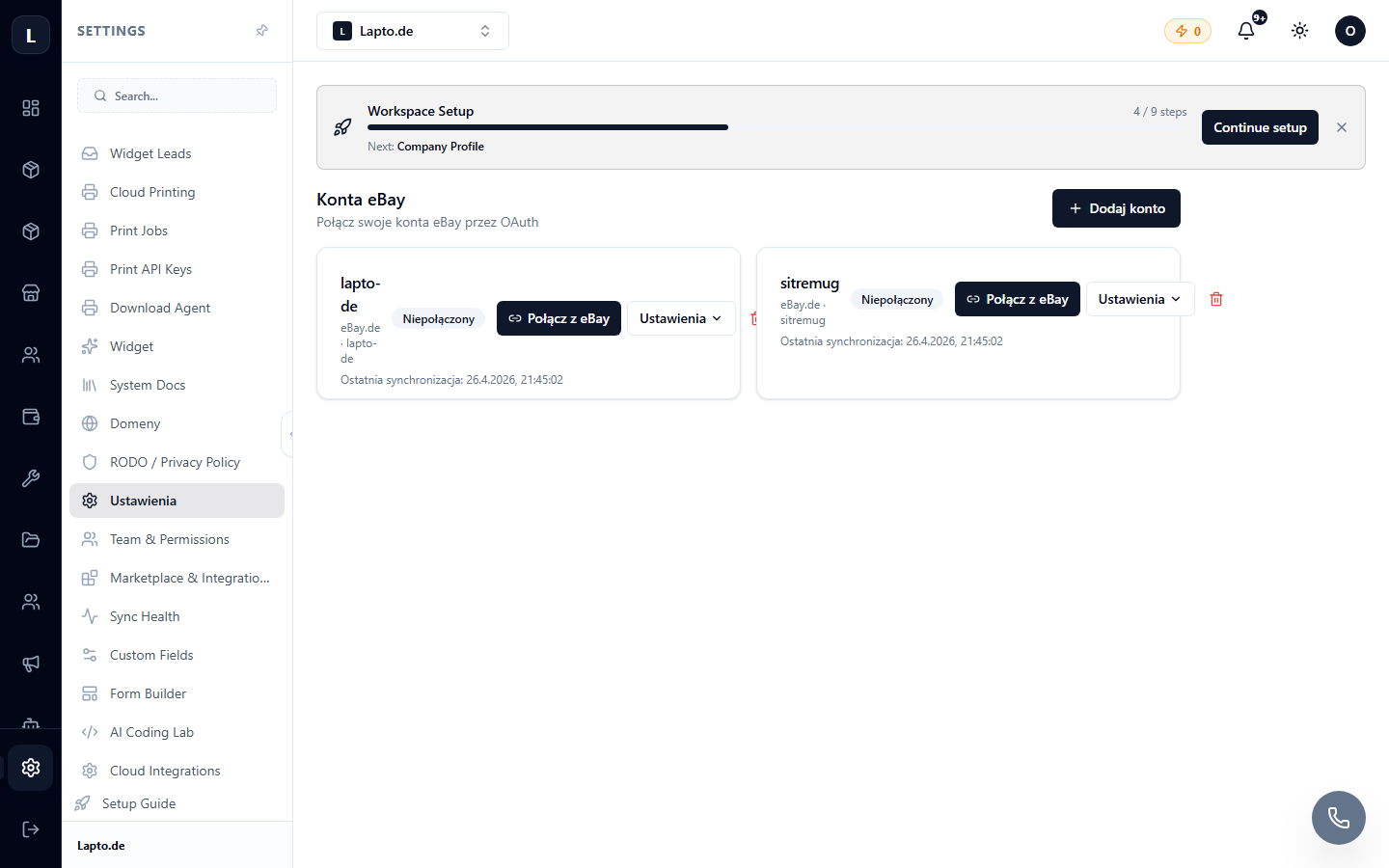
Task: Open AI Coding Lab
Action: (x=177, y=732)
